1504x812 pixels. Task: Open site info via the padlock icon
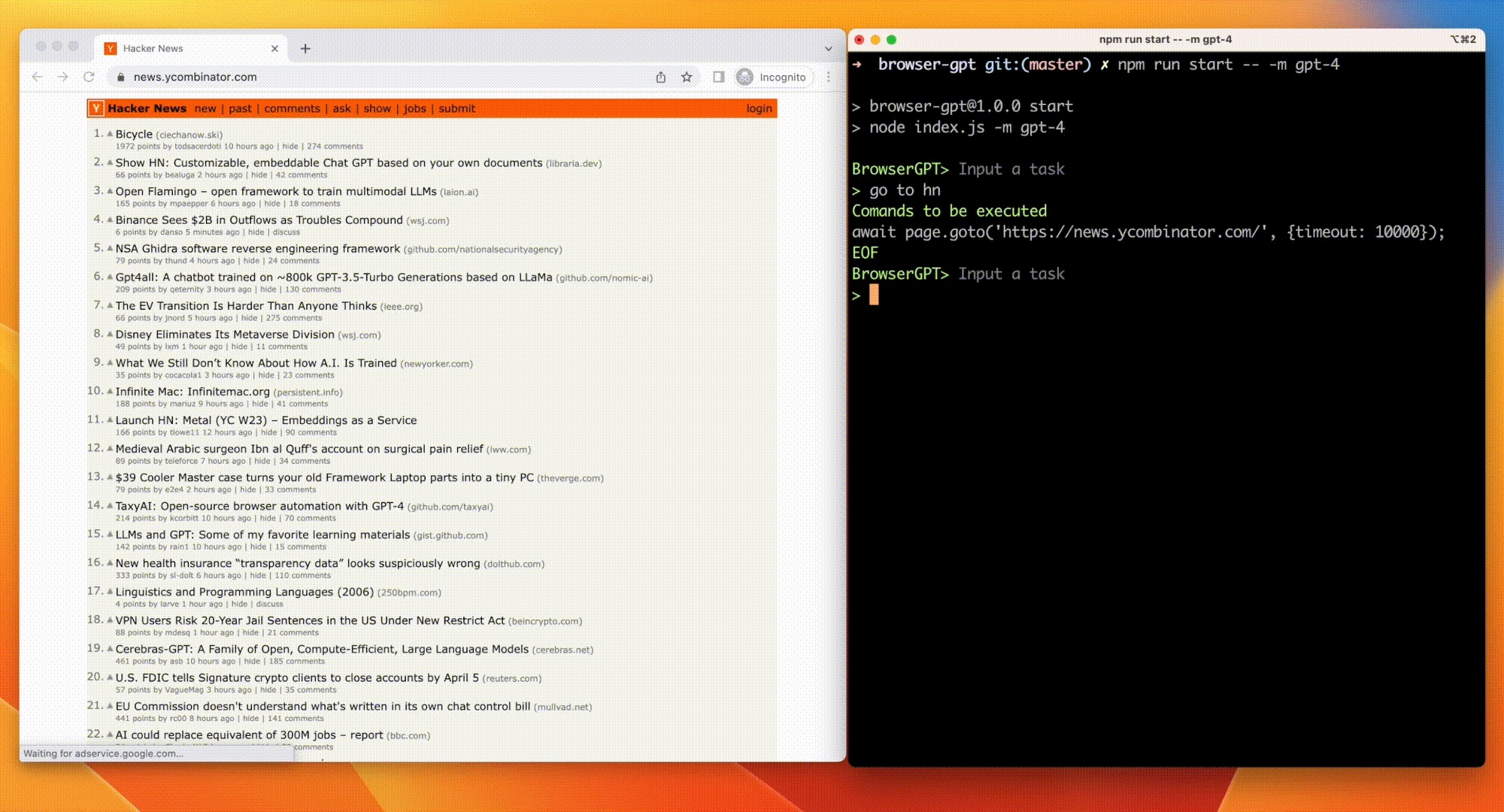(x=120, y=77)
